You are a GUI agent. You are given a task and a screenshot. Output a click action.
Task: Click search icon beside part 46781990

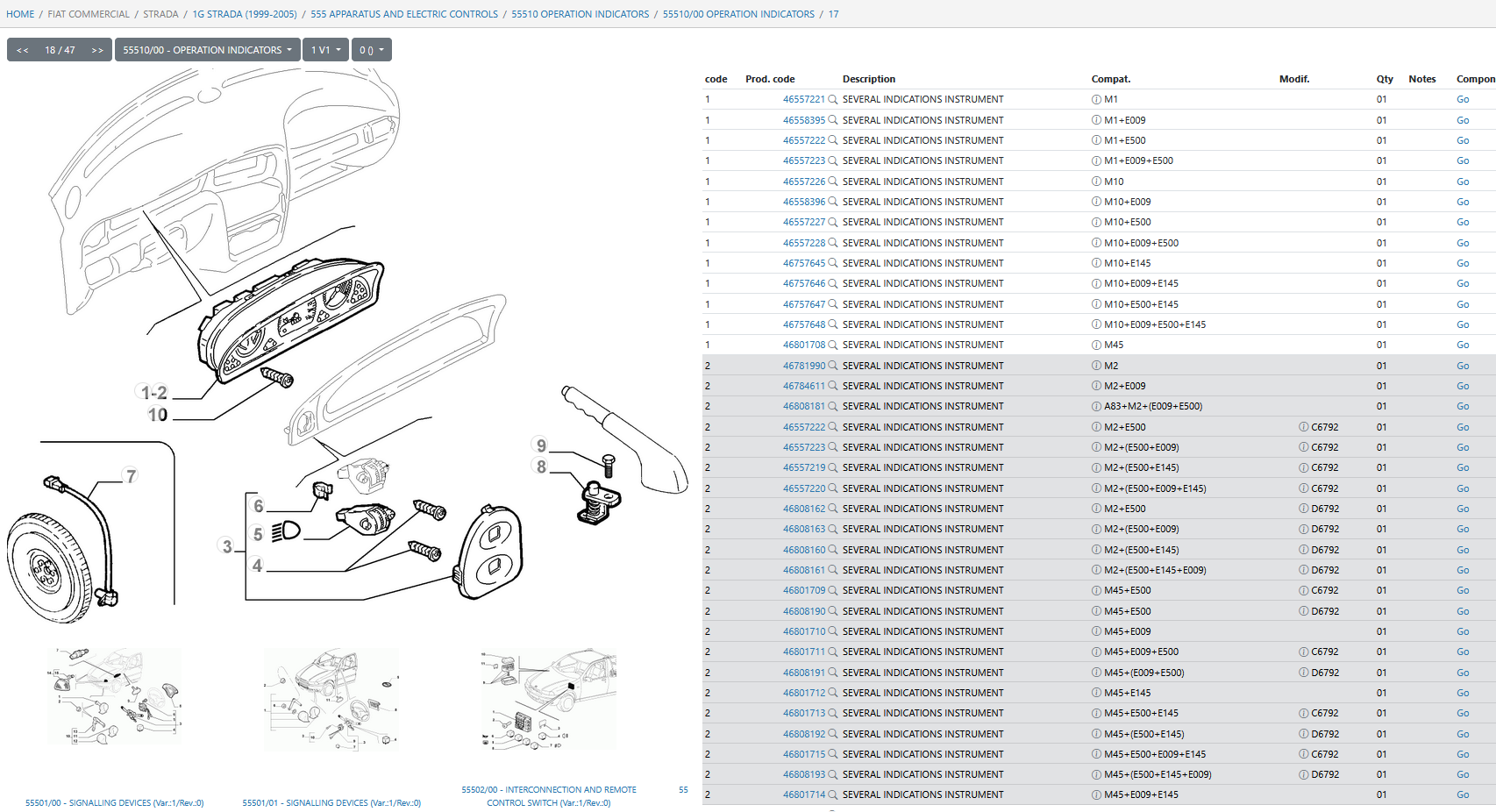coord(833,366)
